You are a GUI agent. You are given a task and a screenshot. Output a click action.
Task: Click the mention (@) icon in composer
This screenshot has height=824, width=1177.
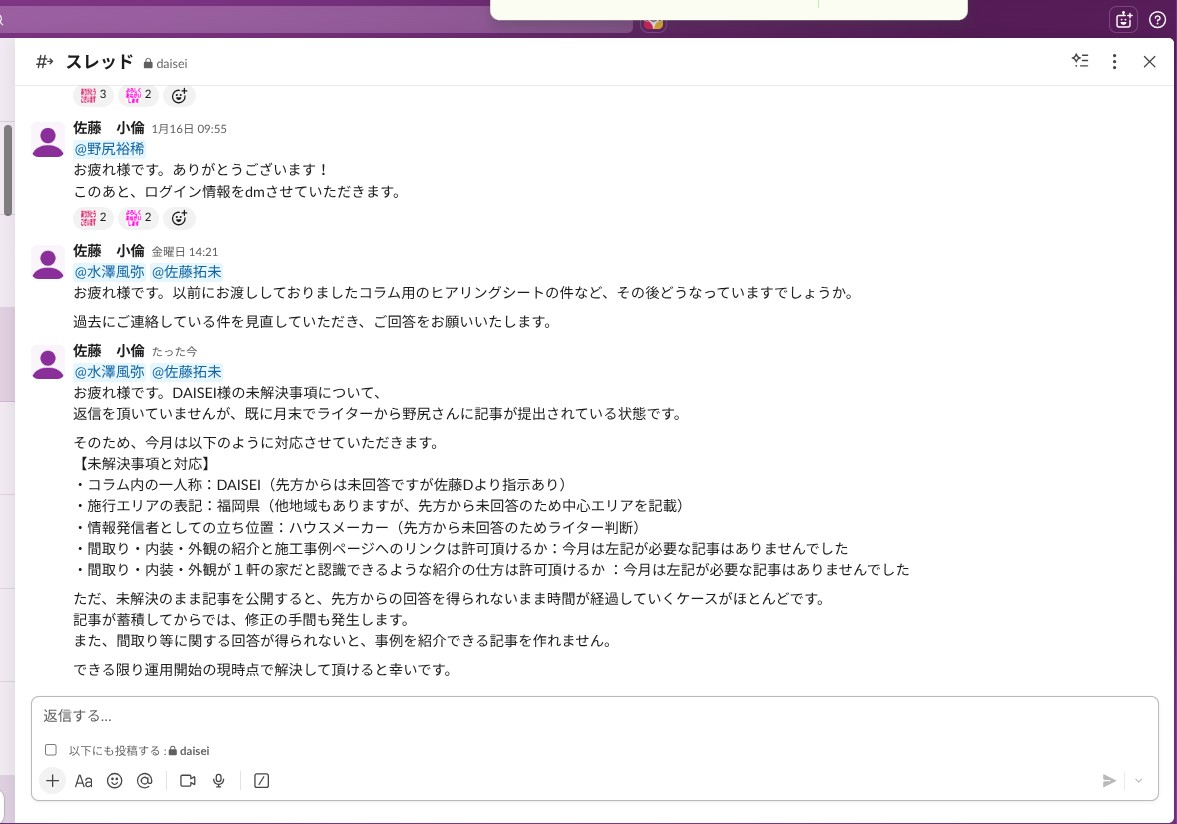144,781
